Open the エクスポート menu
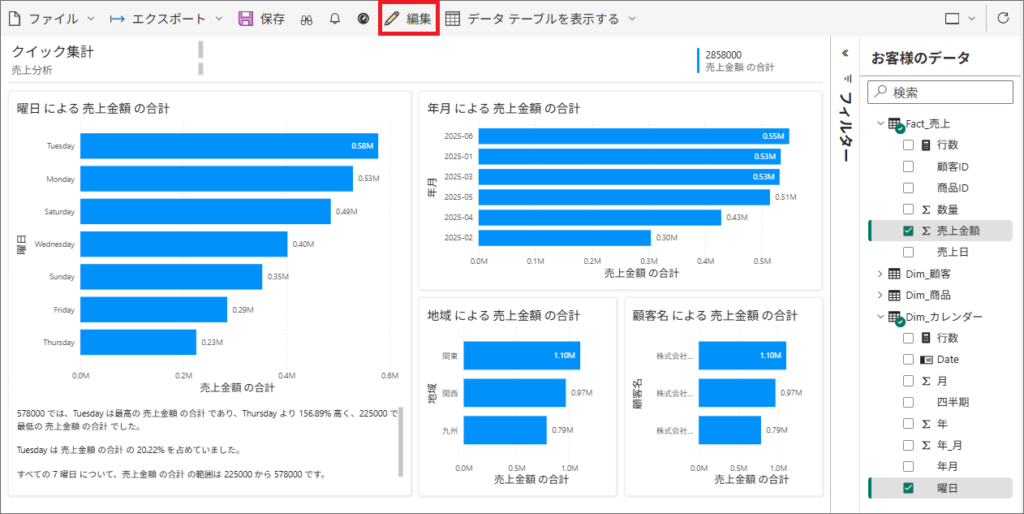This screenshot has width=1024, height=514. pyautogui.click(x=165, y=19)
